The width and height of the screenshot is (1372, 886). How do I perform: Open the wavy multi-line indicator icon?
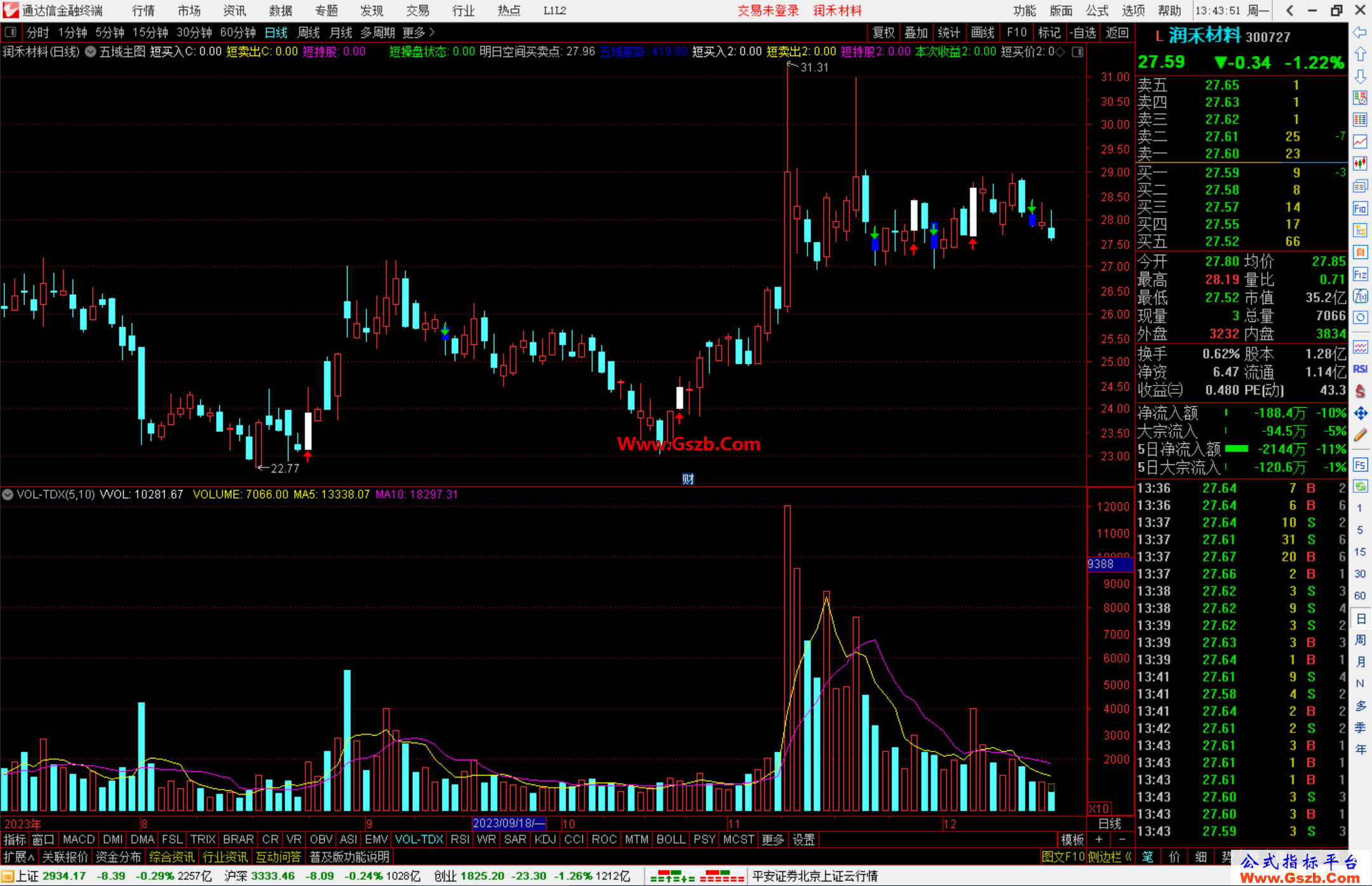click(x=1360, y=347)
